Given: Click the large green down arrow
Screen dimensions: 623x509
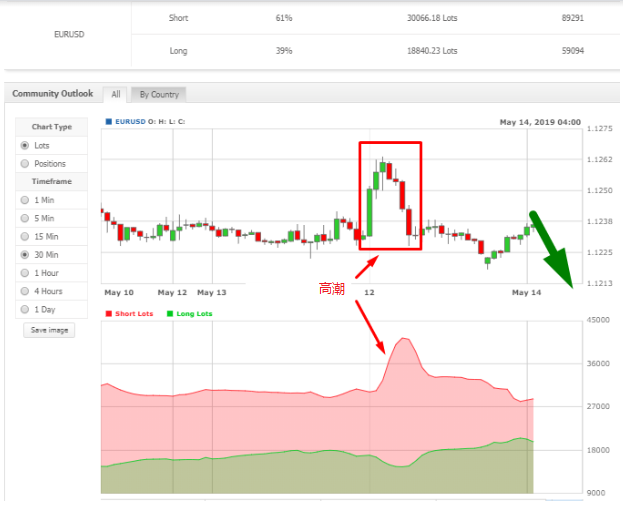Looking at the screenshot, I should coord(553,250).
